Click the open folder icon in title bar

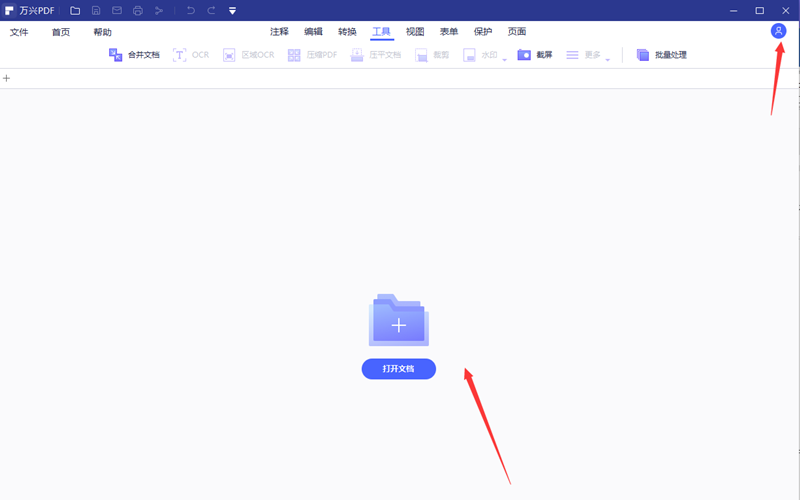pos(75,10)
